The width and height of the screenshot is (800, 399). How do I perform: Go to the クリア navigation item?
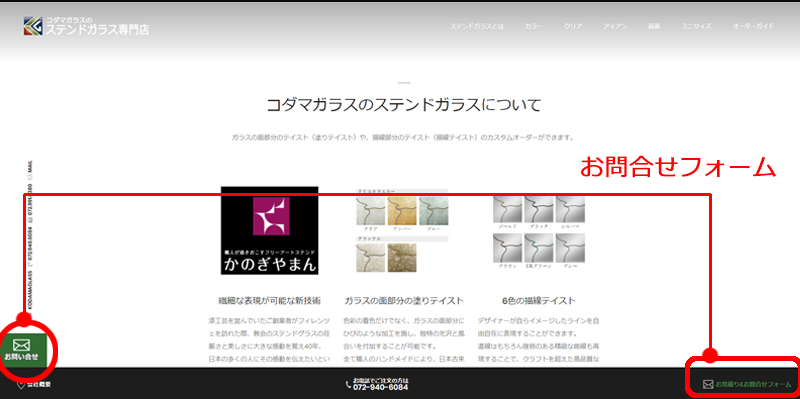(x=573, y=26)
